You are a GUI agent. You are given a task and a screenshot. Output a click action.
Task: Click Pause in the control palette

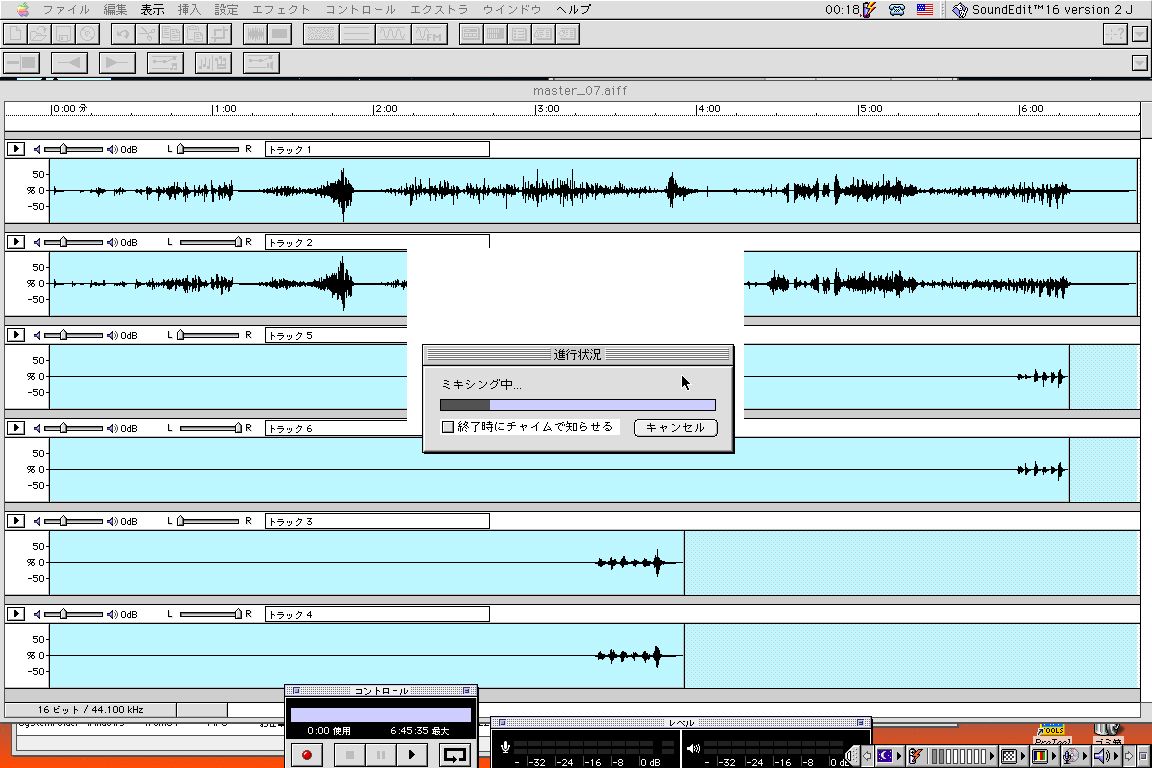coord(381,755)
